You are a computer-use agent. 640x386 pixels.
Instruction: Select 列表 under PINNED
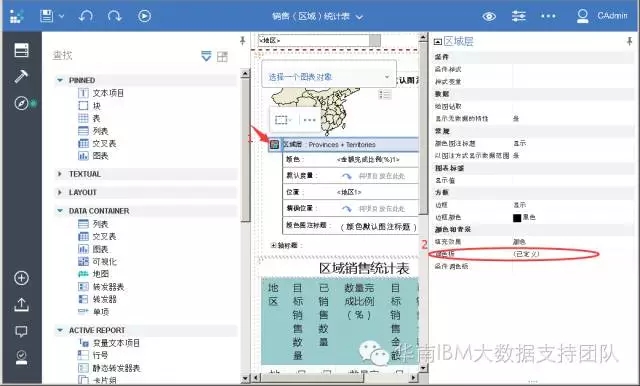coord(93,131)
